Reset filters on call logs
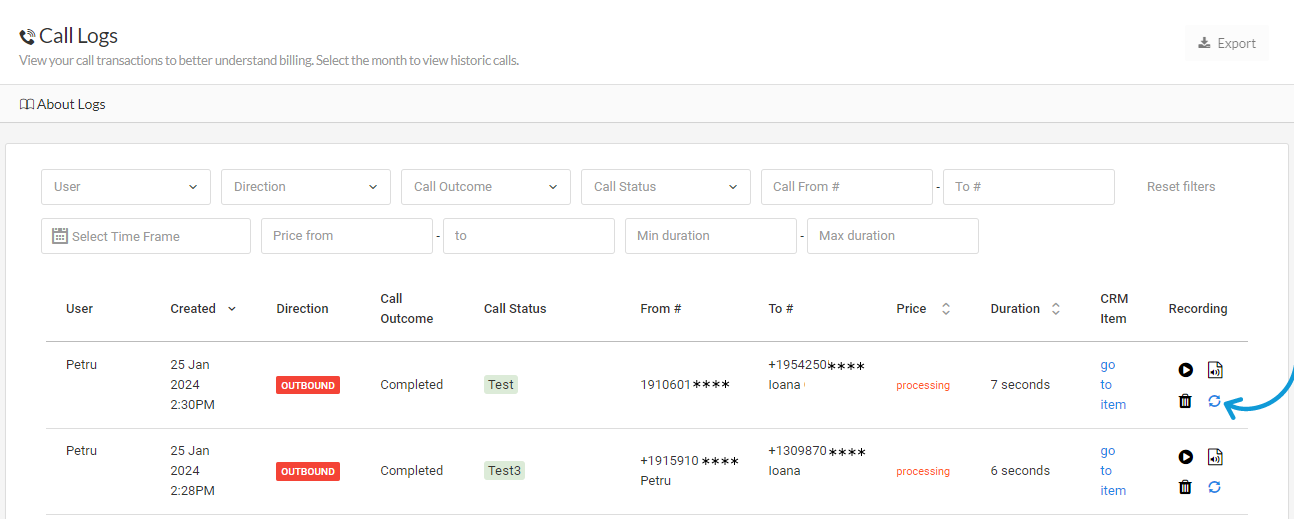Image resolution: width=1294 pixels, height=519 pixels. click(x=1181, y=187)
